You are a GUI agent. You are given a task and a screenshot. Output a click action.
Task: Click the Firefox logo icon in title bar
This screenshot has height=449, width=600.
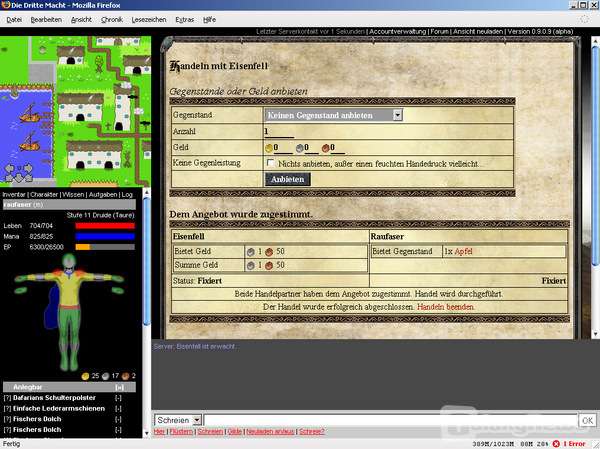coord(5,5)
